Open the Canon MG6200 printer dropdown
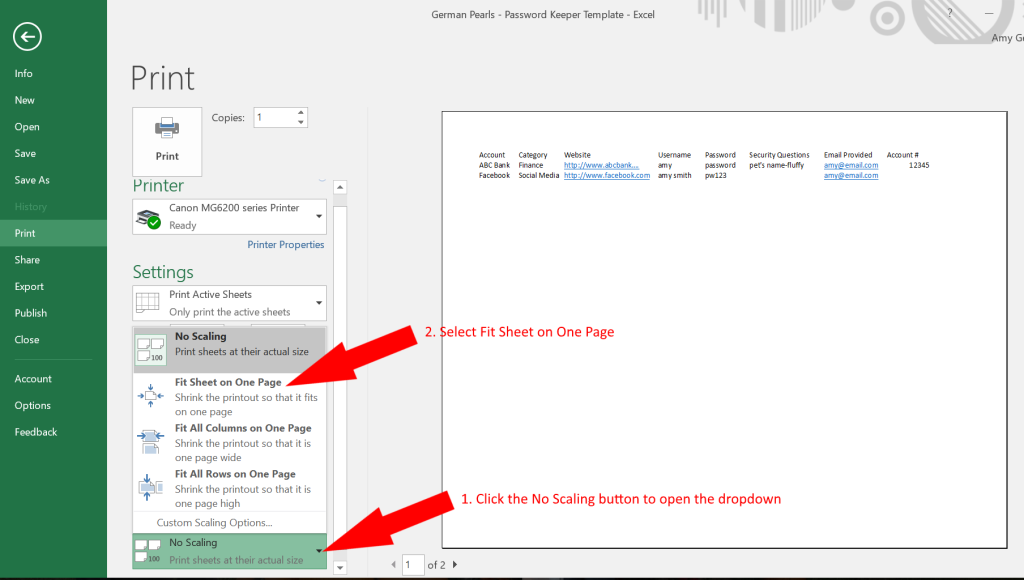Viewport: 1024px width, 580px height. [x=319, y=216]
